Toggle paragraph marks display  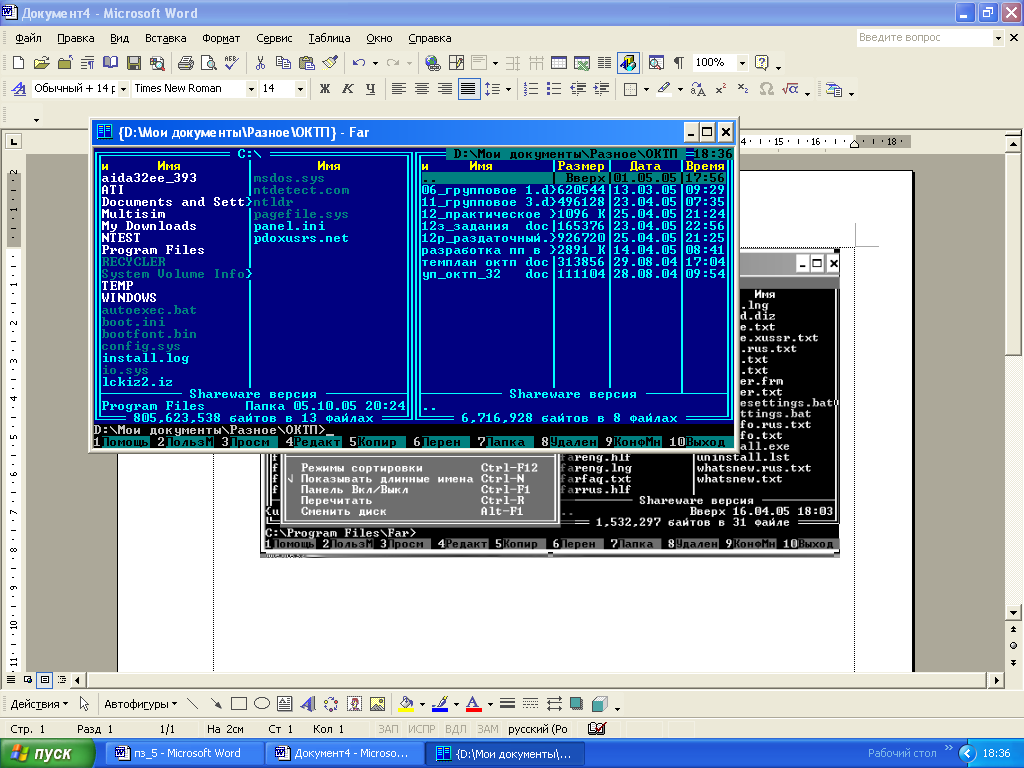coord(679,63)
